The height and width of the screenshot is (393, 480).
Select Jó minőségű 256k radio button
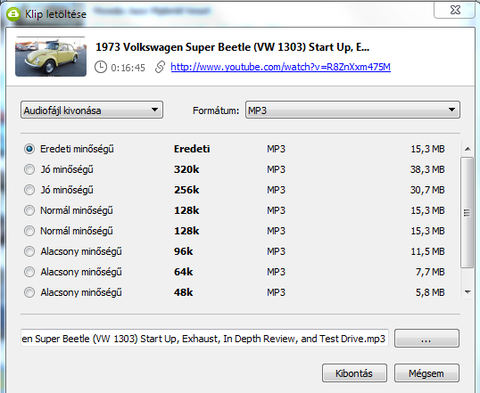(29, 190)
